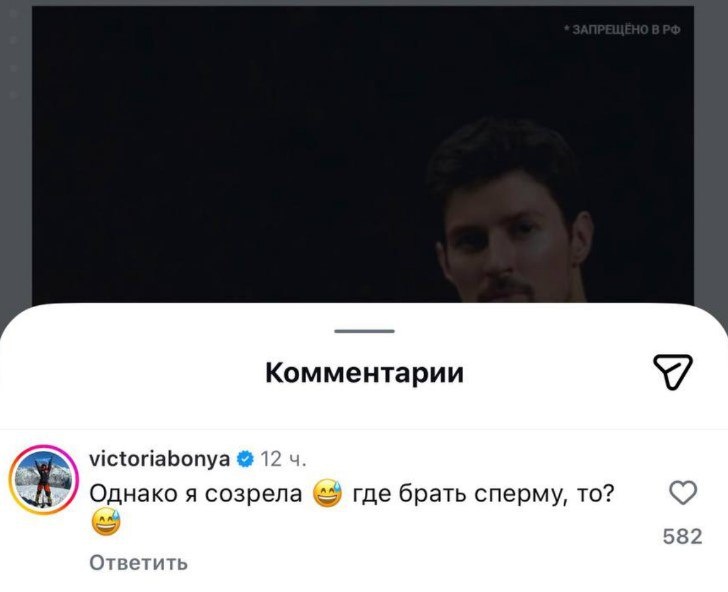View likes via the 582 count
The height and width of the screenshot is (592, 728).
click(x=682, y=536)
